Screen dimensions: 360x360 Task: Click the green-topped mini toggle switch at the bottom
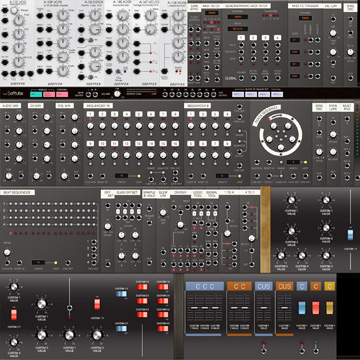pyautogui.click(x=315, y=348)
